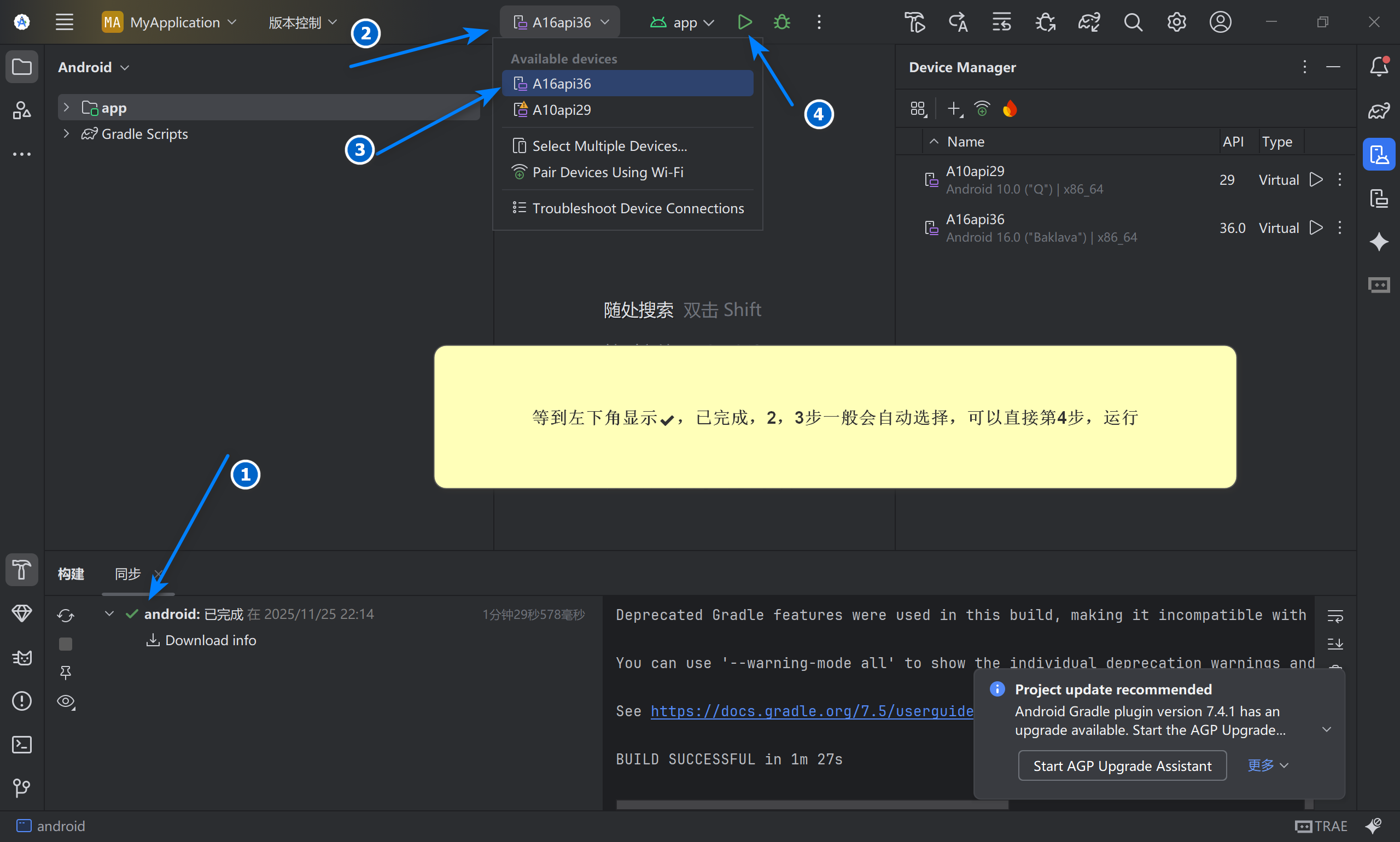Toggle soft-wrap in build output

coord(1335,616)
